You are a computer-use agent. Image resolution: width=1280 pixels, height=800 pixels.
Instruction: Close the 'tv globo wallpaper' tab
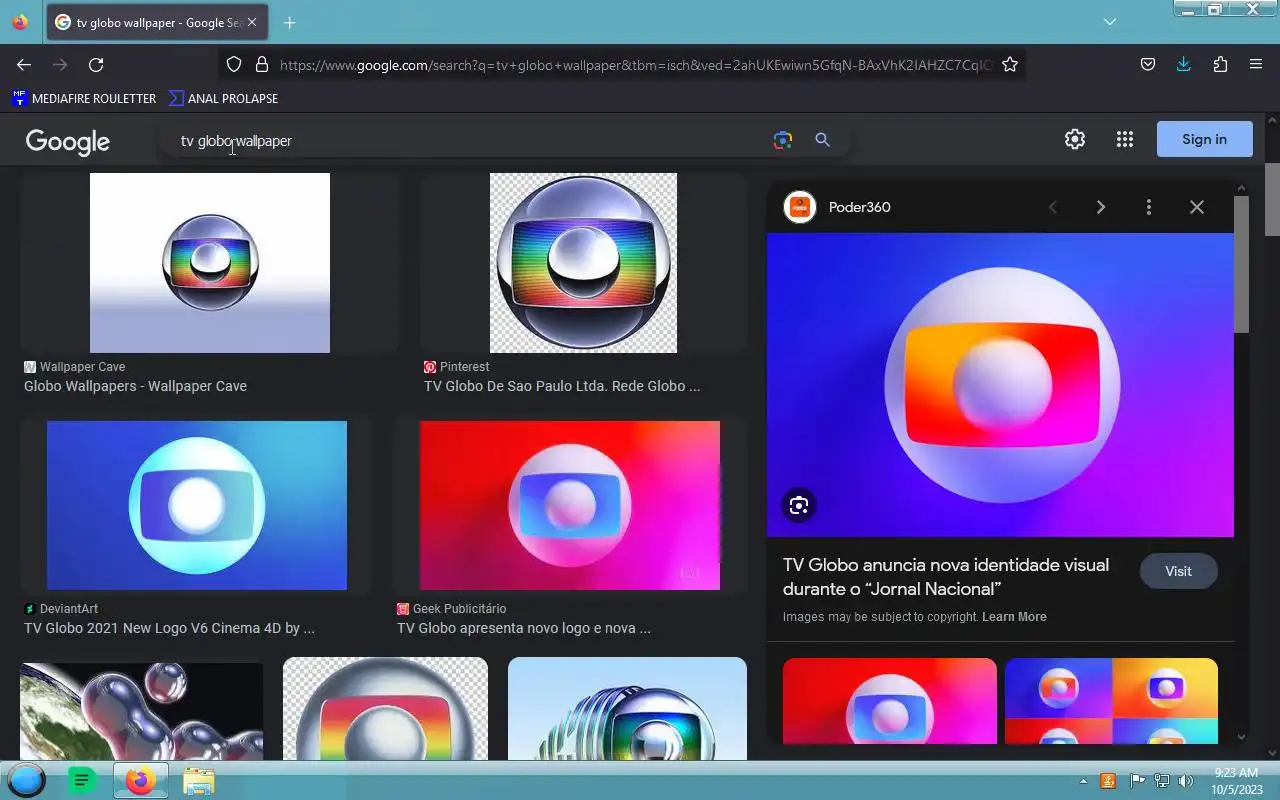coord(252,22)
